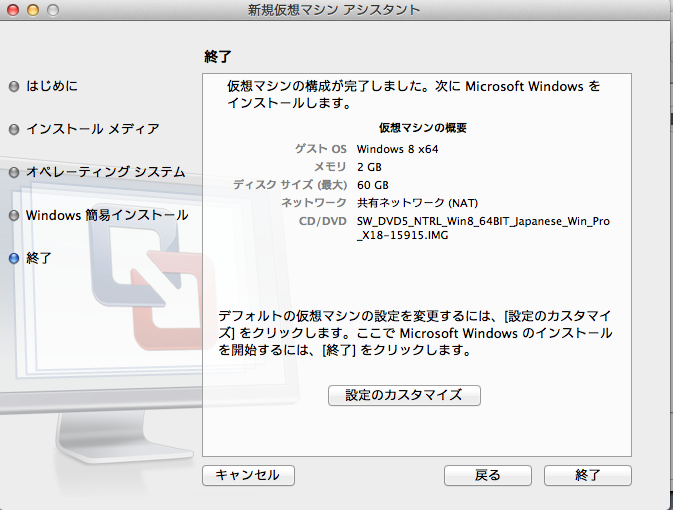
Task: Select the はじめに step in the sidebar
Action: 52,86
